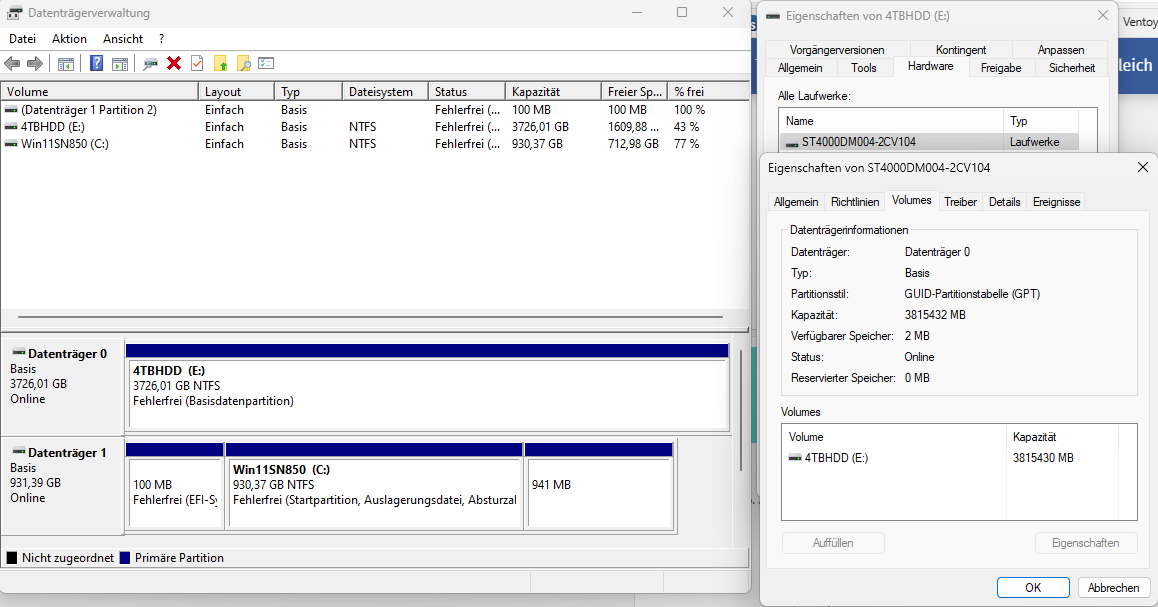Viewport: 1158px width, 607px height.
Task: Open the ? help menu
Action: click(x=161, y=38)
